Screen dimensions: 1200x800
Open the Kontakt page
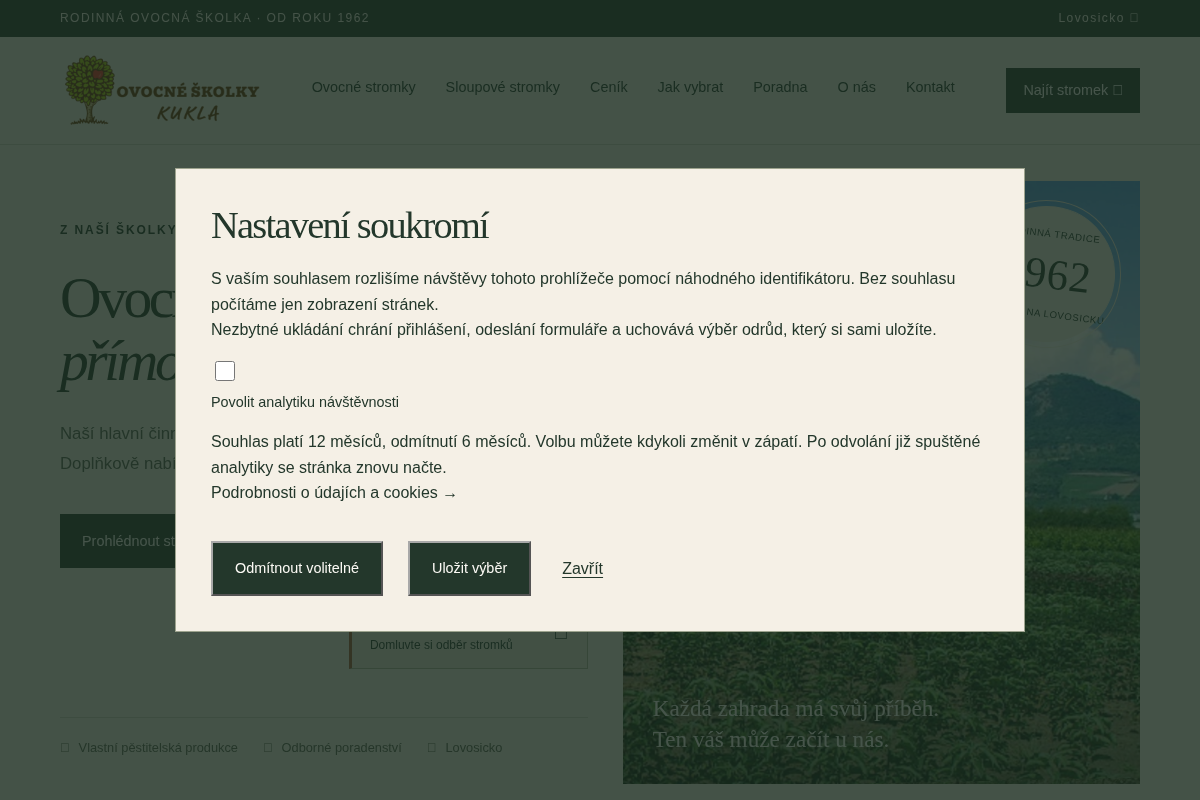[x=930, y=87]
